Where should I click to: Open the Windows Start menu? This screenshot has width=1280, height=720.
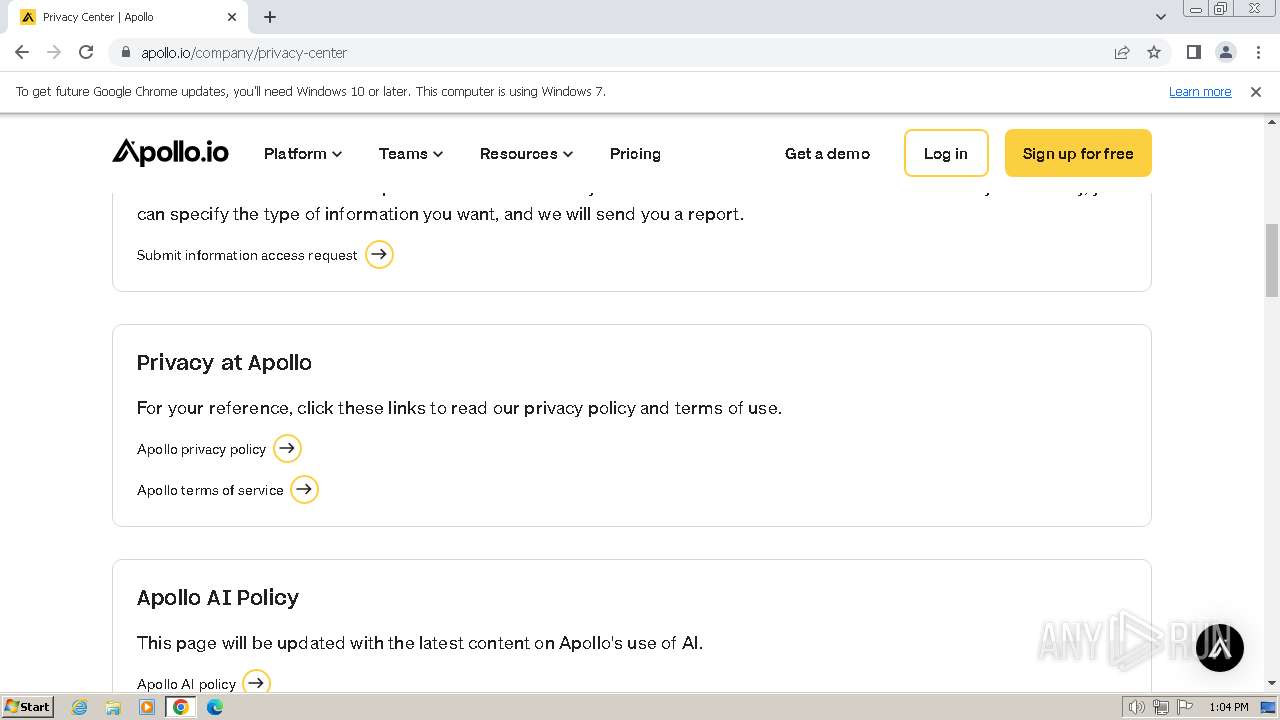(27, 707)
